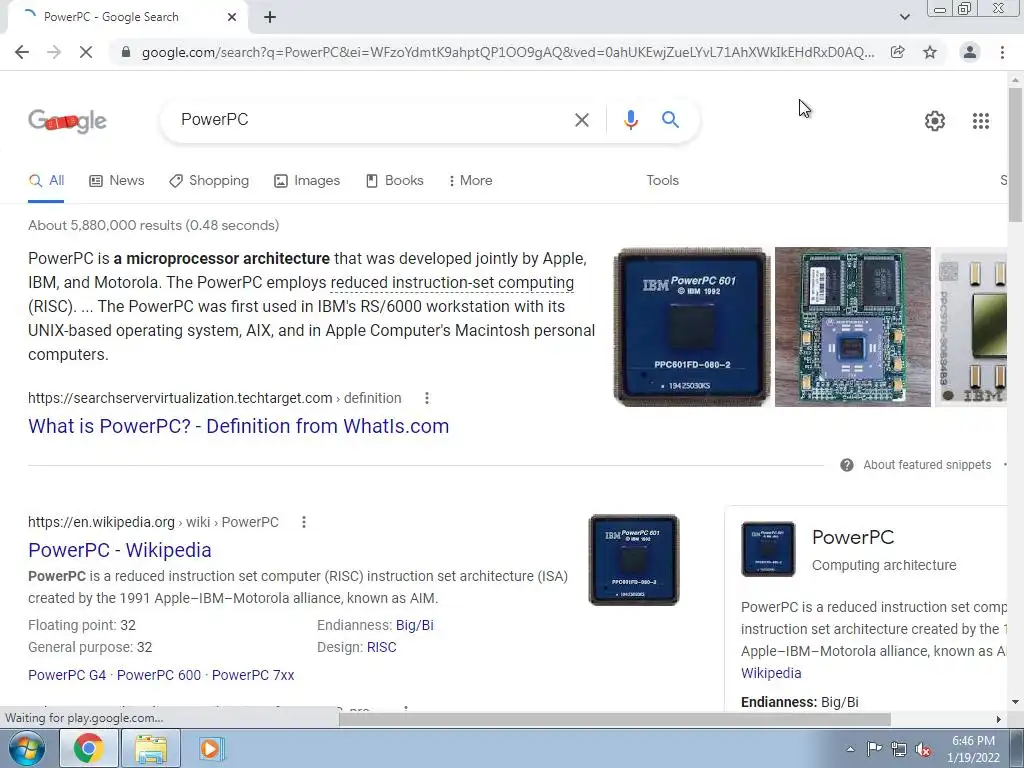
Task: Stop loading the page
Action: (x=86, y=52)
